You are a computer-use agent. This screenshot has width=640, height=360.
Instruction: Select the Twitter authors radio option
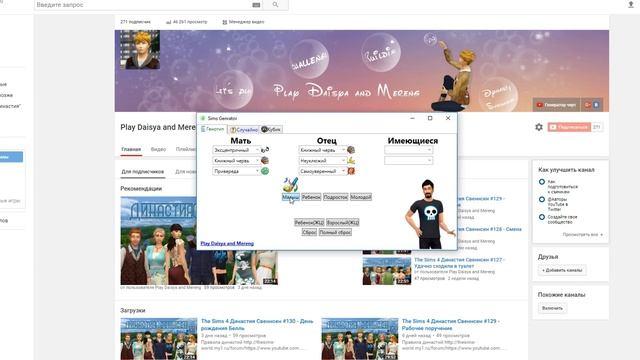pyautogui.click(x=542, y=199)
